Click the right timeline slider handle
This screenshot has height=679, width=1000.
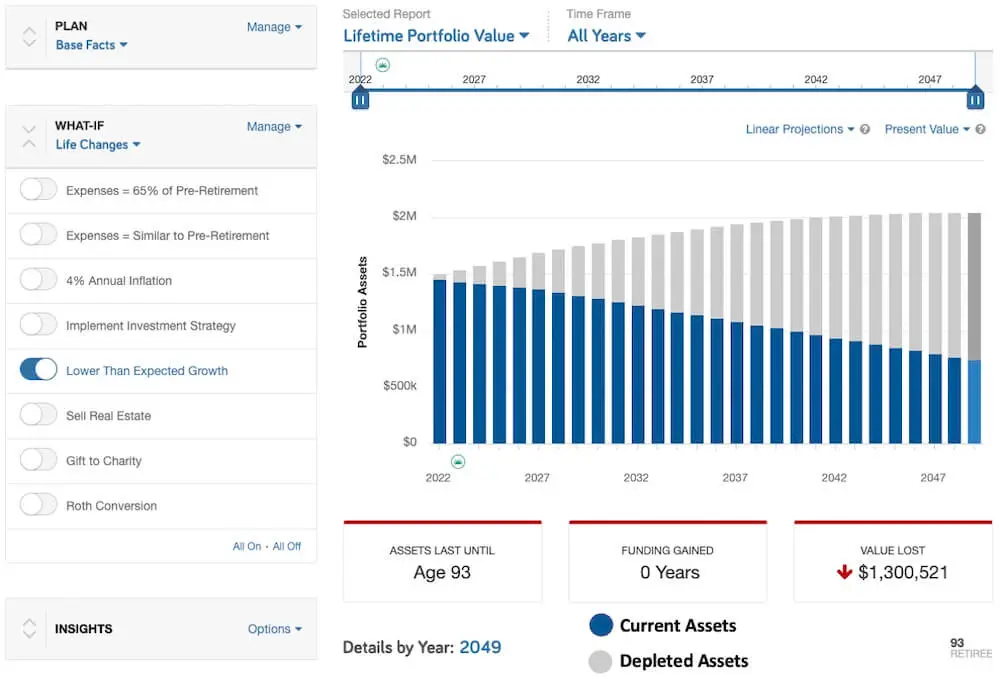point(975,99)
